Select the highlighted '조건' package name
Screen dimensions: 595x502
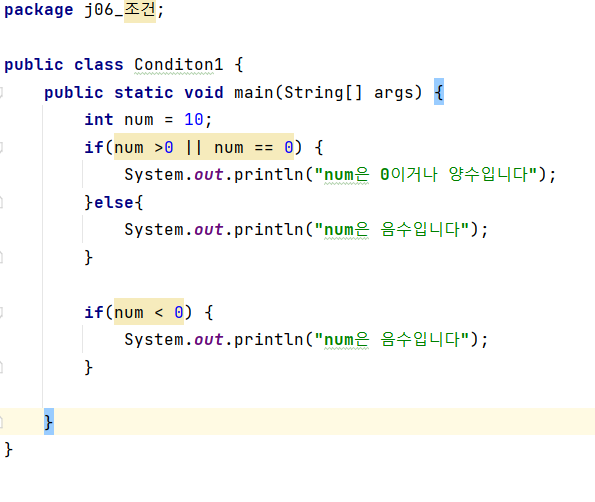coord(140,9)
